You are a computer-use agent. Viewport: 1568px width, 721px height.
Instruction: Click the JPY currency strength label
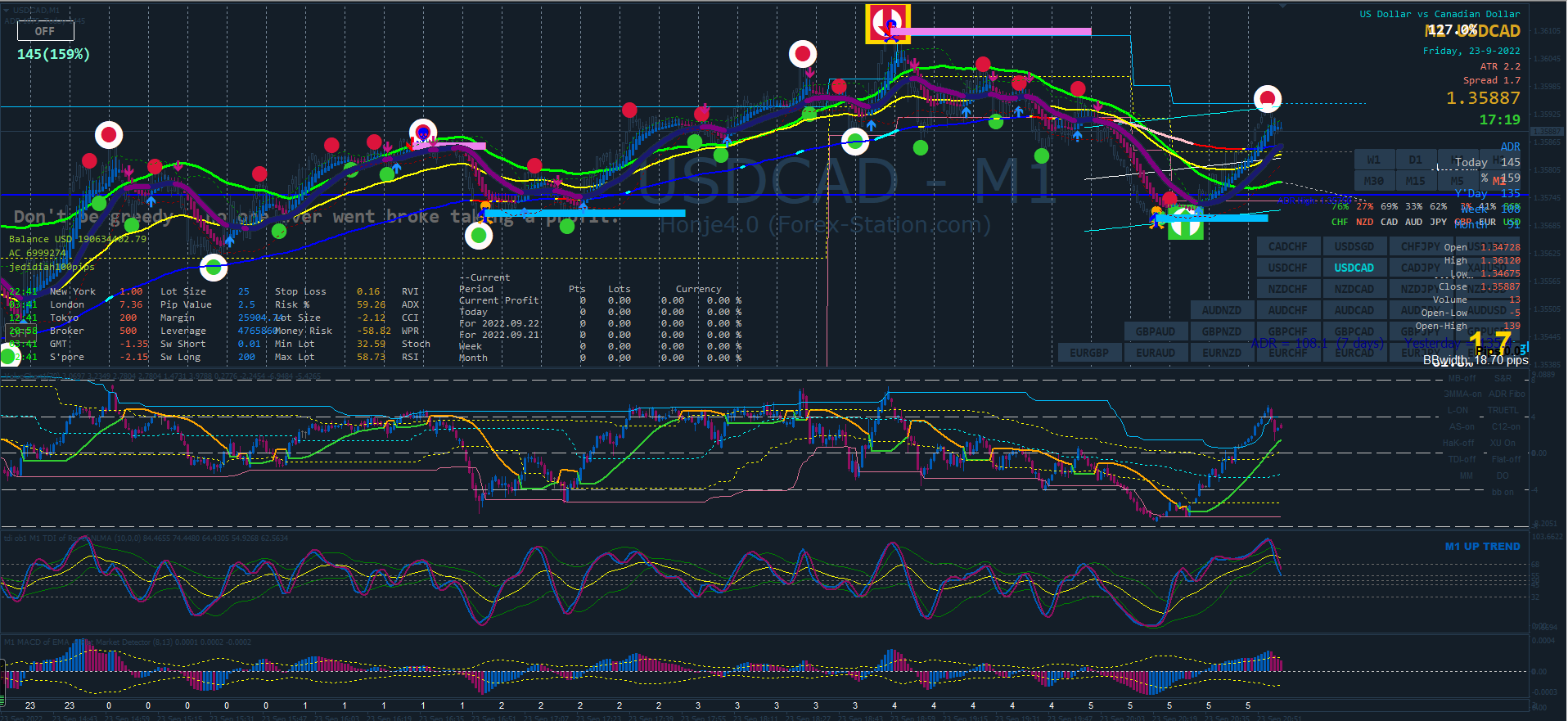[1439, 222]
